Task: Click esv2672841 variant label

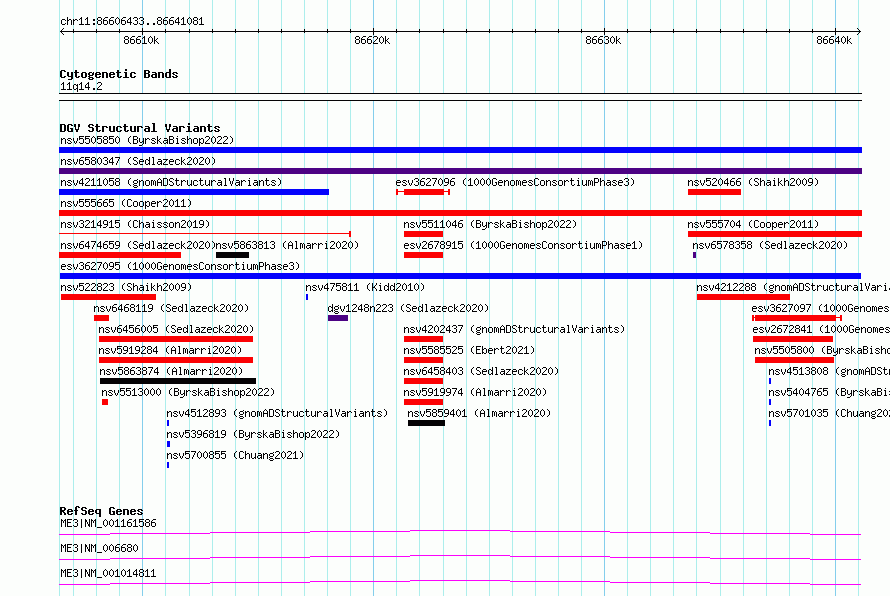Action: (x=821, y=329)
